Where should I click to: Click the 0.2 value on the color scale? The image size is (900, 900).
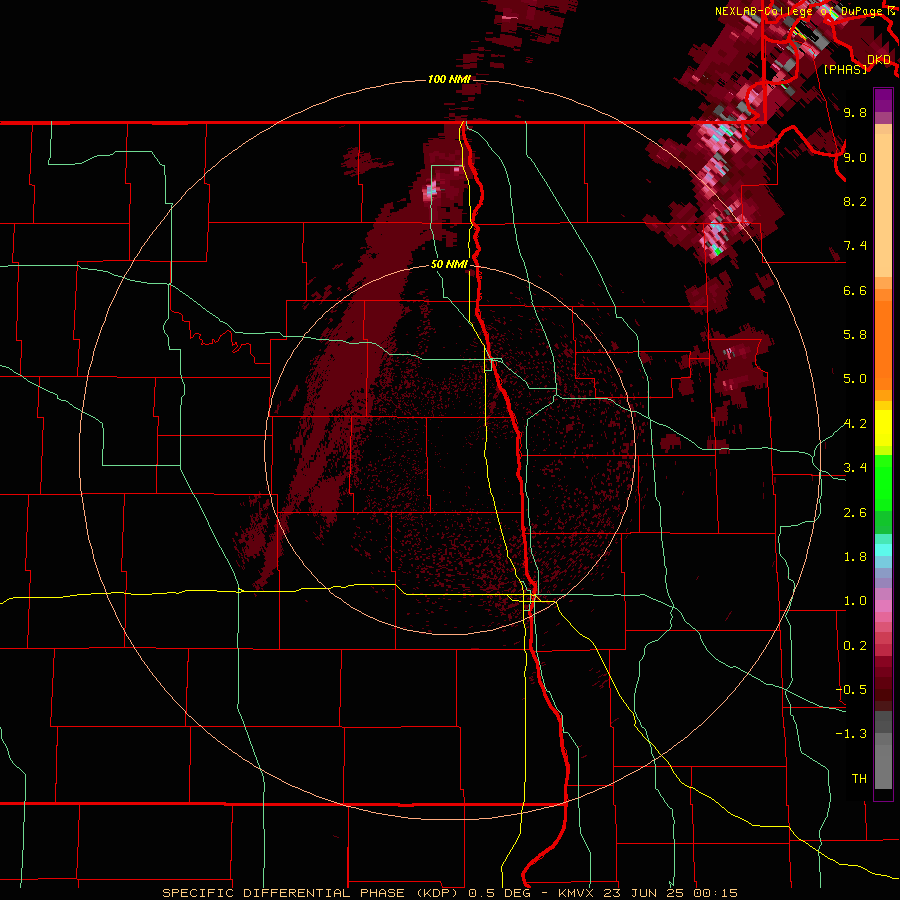click(855, 646)
